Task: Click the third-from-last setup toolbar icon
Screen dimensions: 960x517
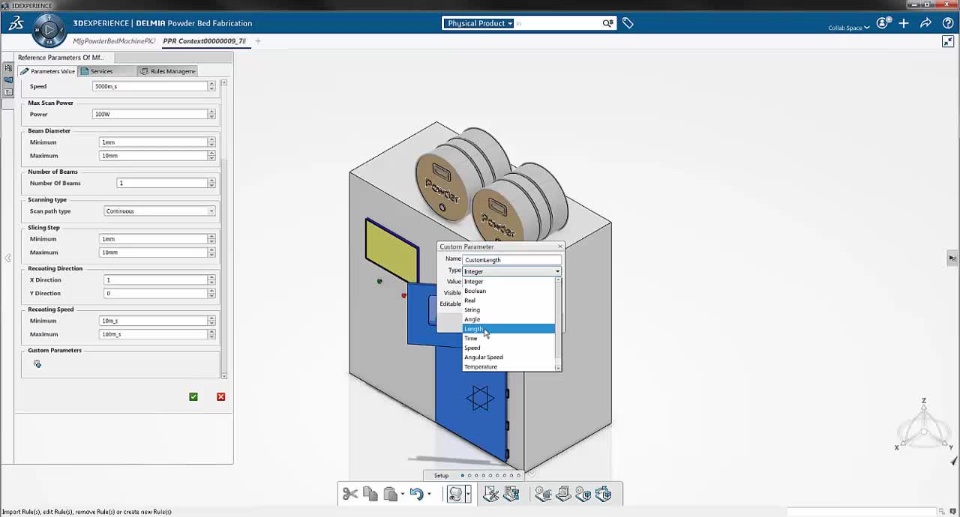Action: pos(563,494)
